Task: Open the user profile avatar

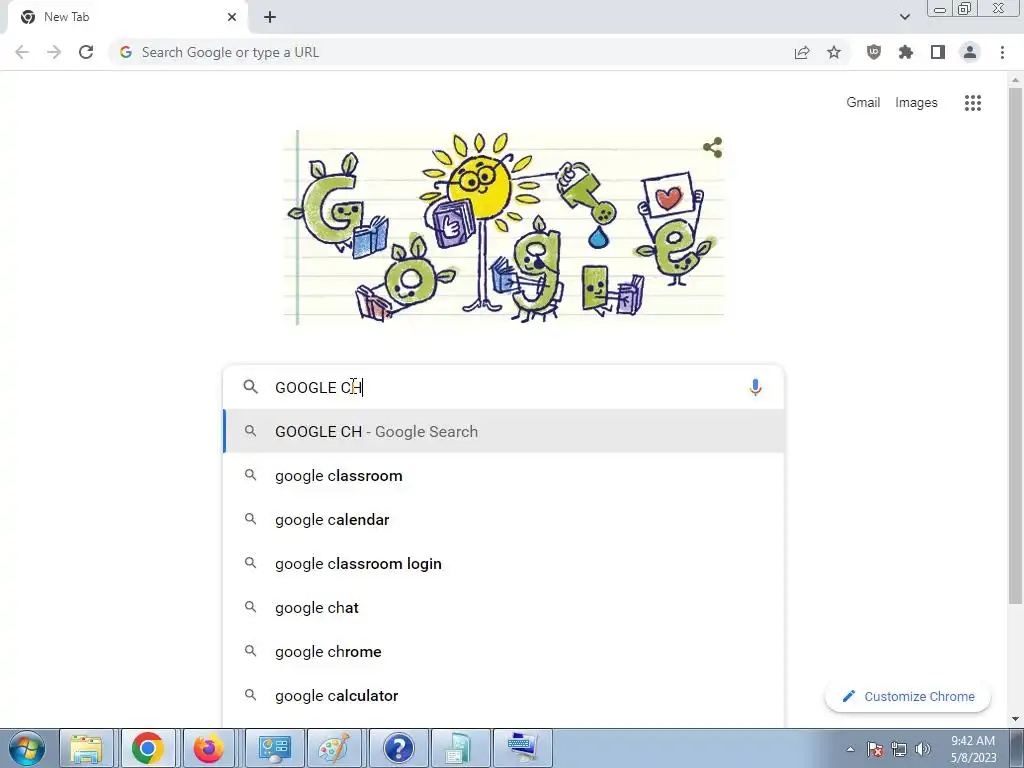Action: [x=970, y=52]
